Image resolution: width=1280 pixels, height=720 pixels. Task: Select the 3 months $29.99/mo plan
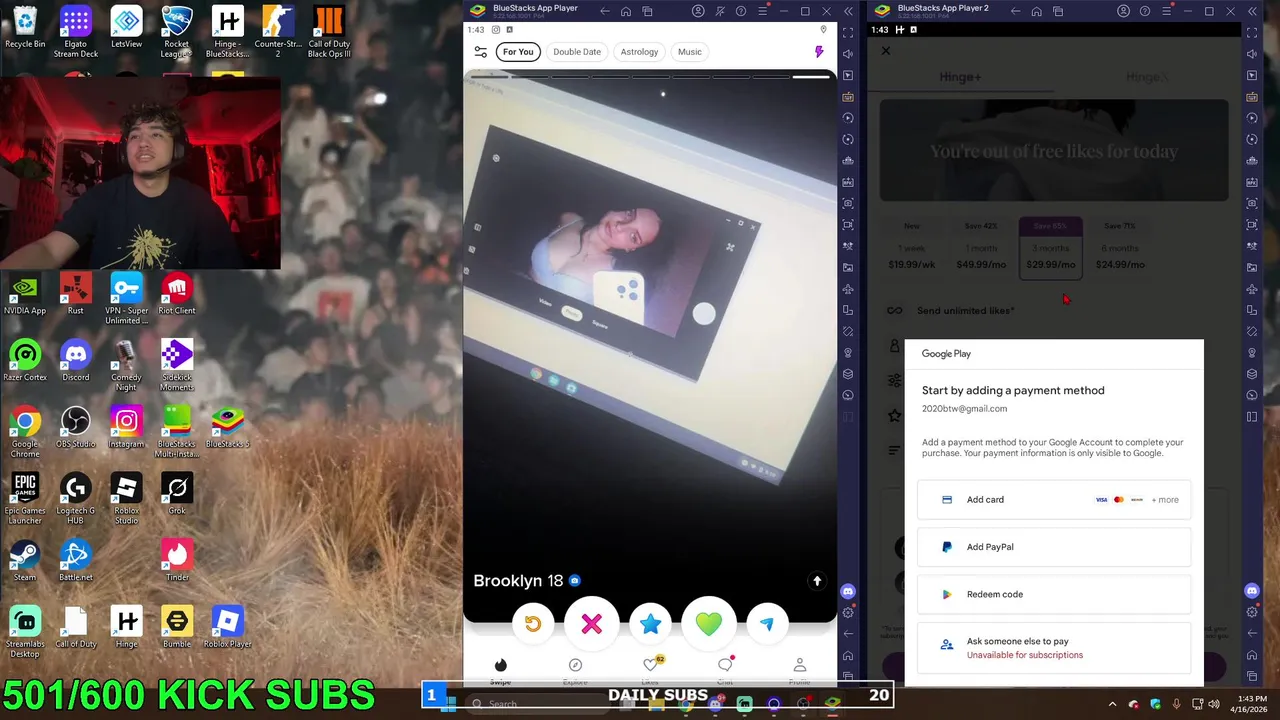(x=1050, y=247)
